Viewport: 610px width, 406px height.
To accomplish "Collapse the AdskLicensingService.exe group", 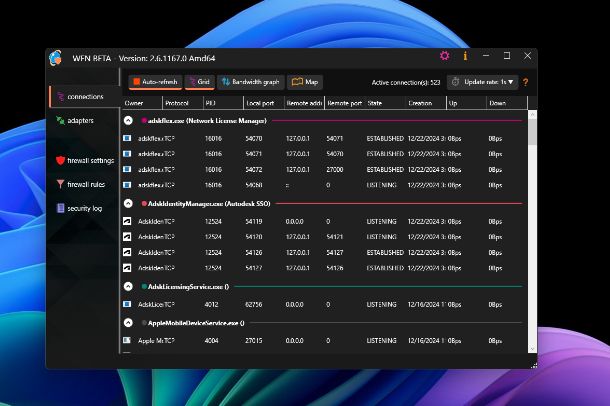I will pyautogui.click(x=128, y=287).
